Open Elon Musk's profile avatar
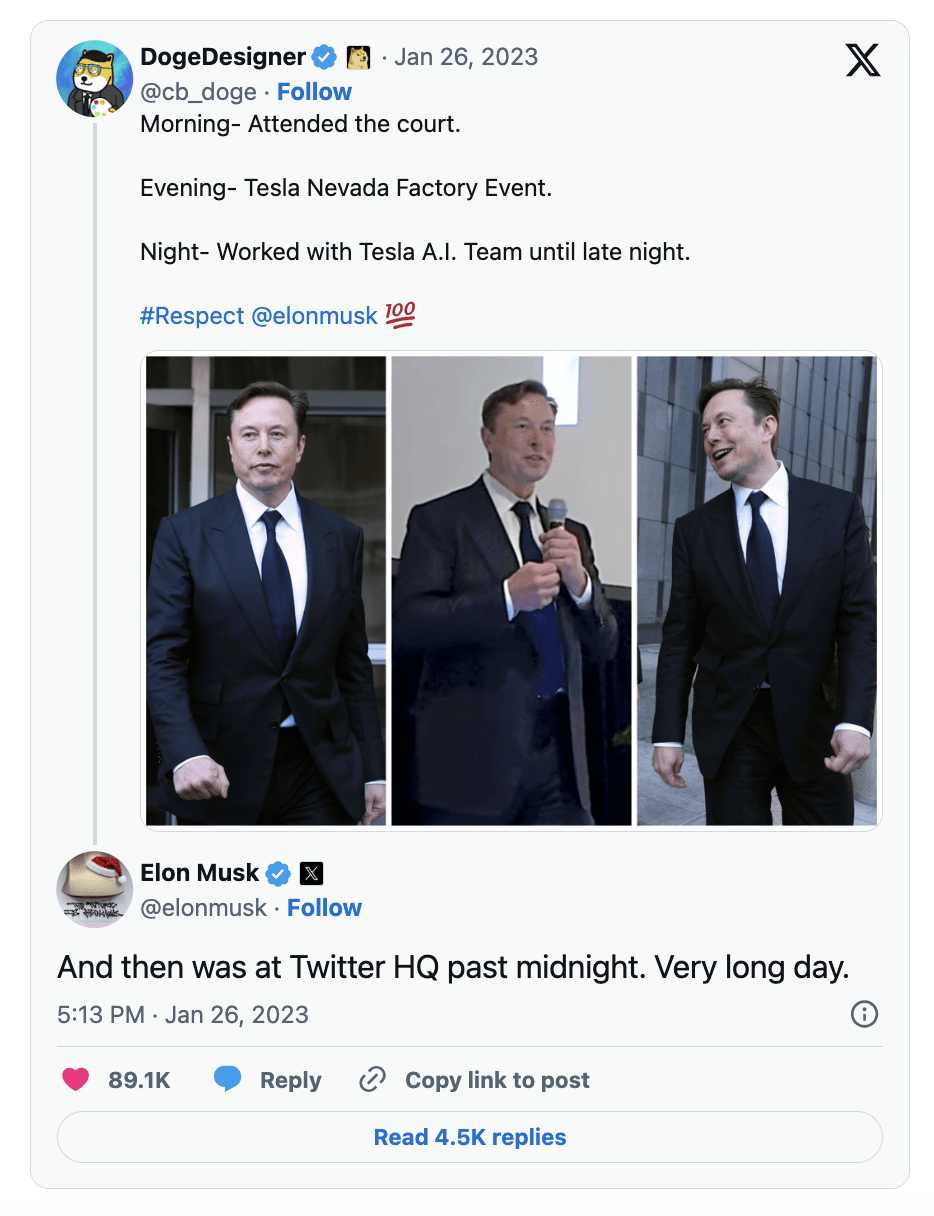Image resolution: width=934 pixels, height=1216 pixels. (x=94, y=889)
